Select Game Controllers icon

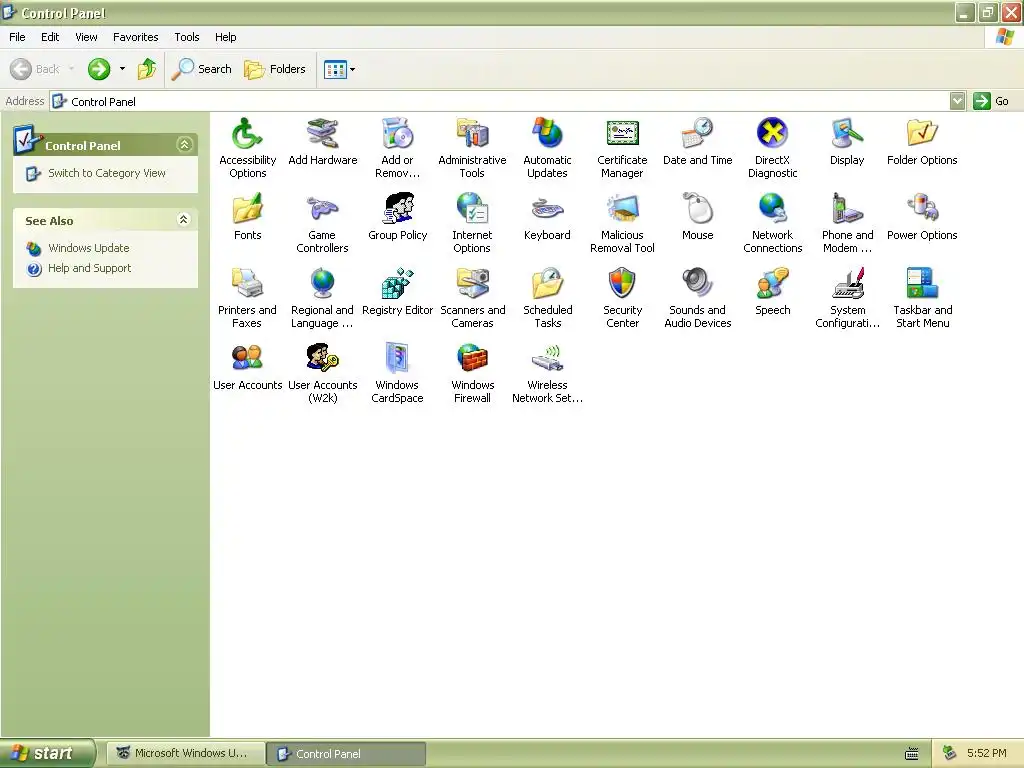[x=323, y=223]
